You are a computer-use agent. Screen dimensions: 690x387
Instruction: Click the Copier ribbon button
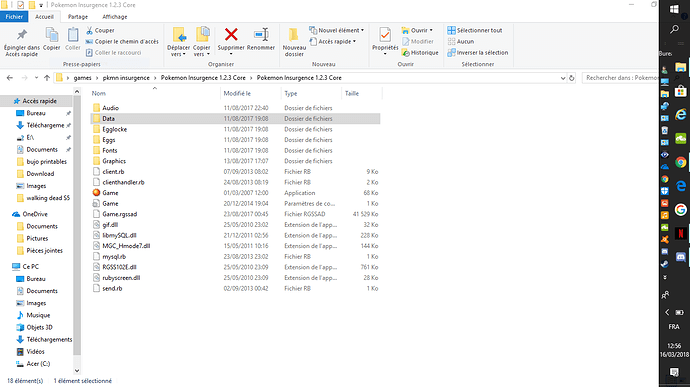tap(51, 40)
